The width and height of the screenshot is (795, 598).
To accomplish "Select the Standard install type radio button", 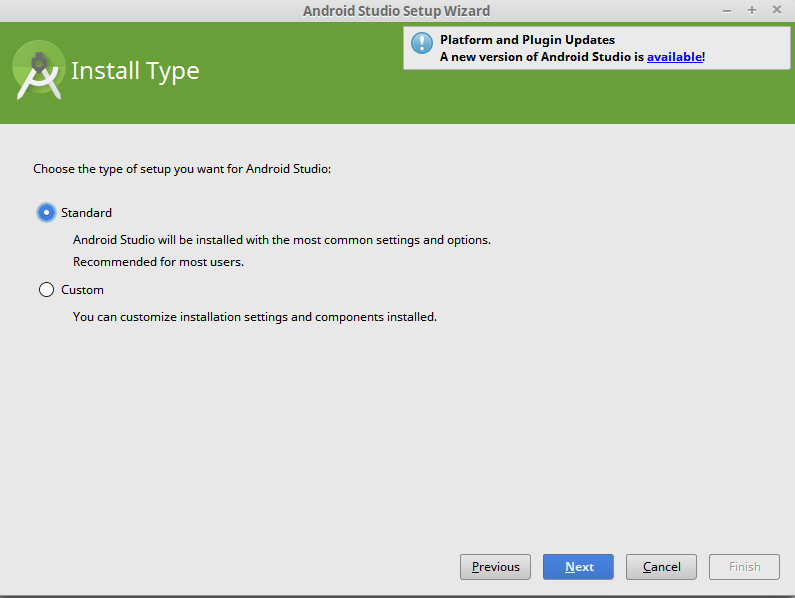I will pos(46,213).
